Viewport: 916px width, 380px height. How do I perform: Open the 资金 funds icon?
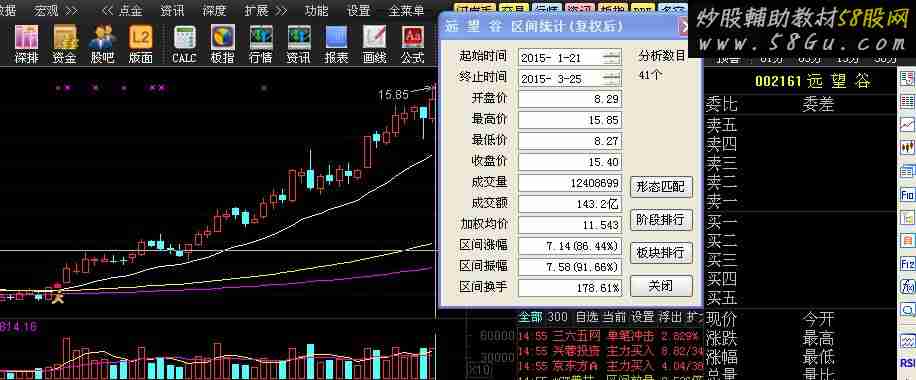64,44
